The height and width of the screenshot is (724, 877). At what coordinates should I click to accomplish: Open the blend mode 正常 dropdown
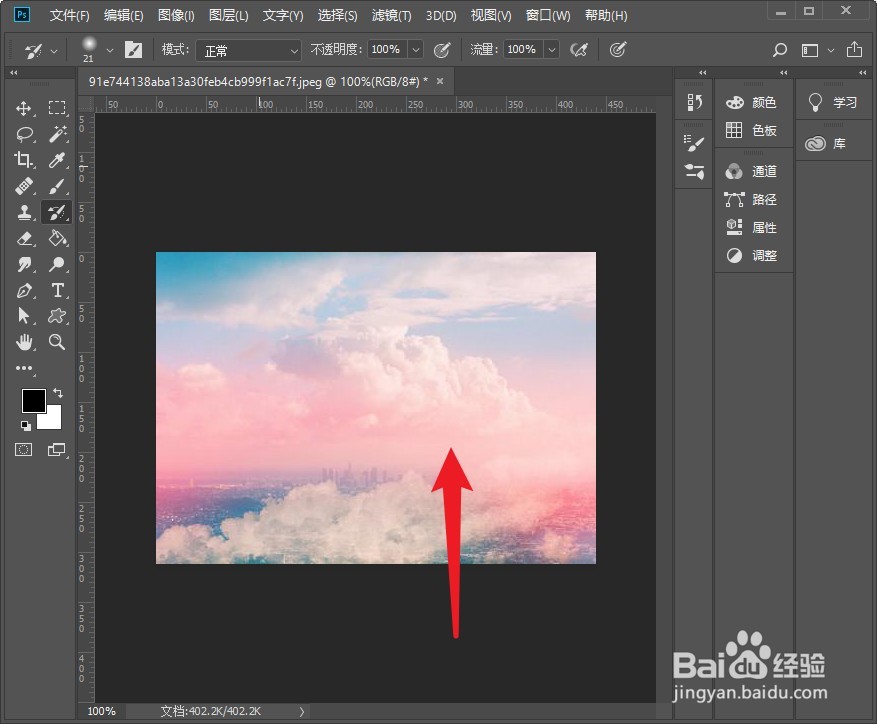tap(248, 50)
